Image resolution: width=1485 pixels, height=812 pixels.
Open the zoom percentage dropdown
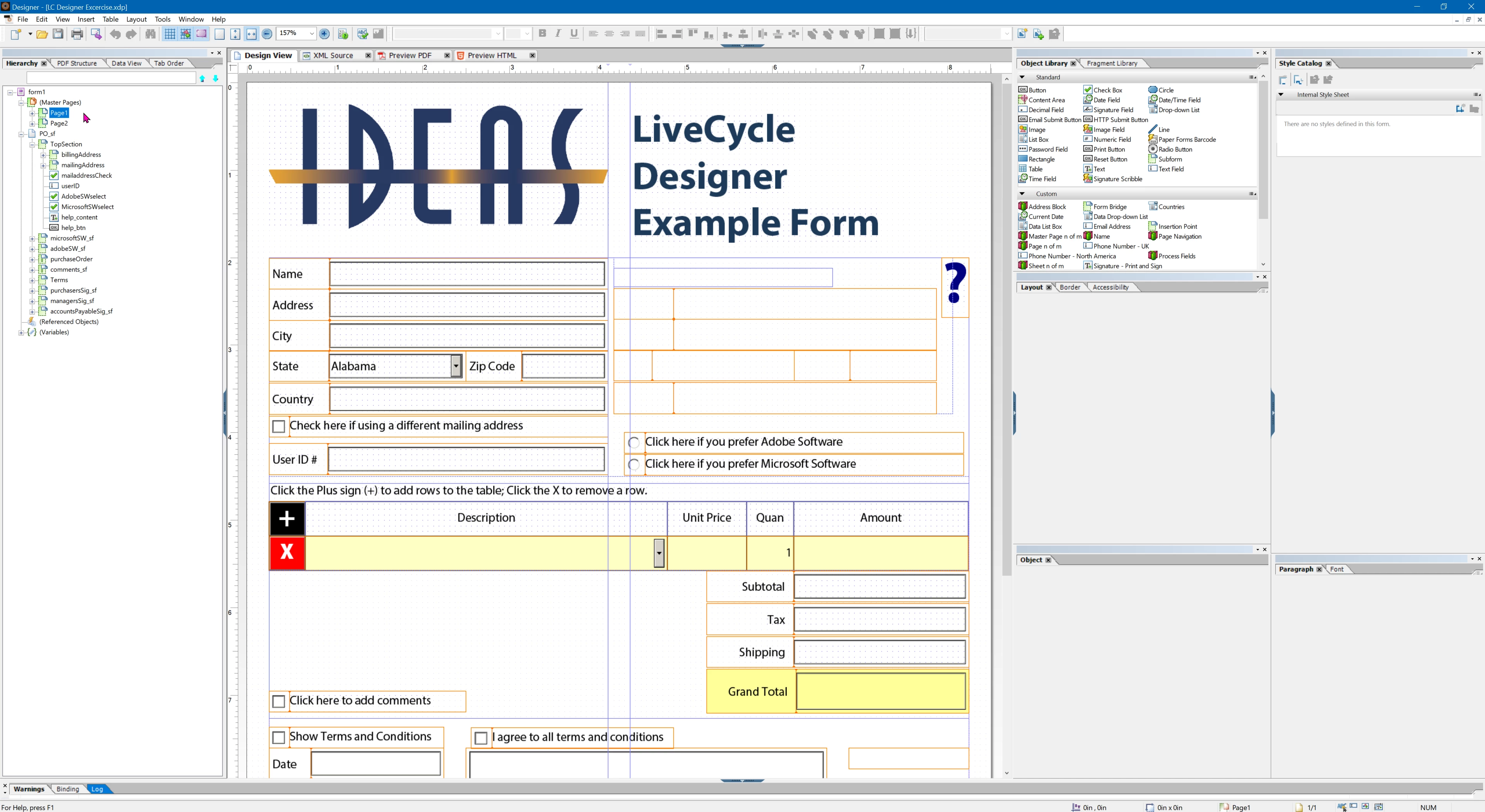pos(312,34)
